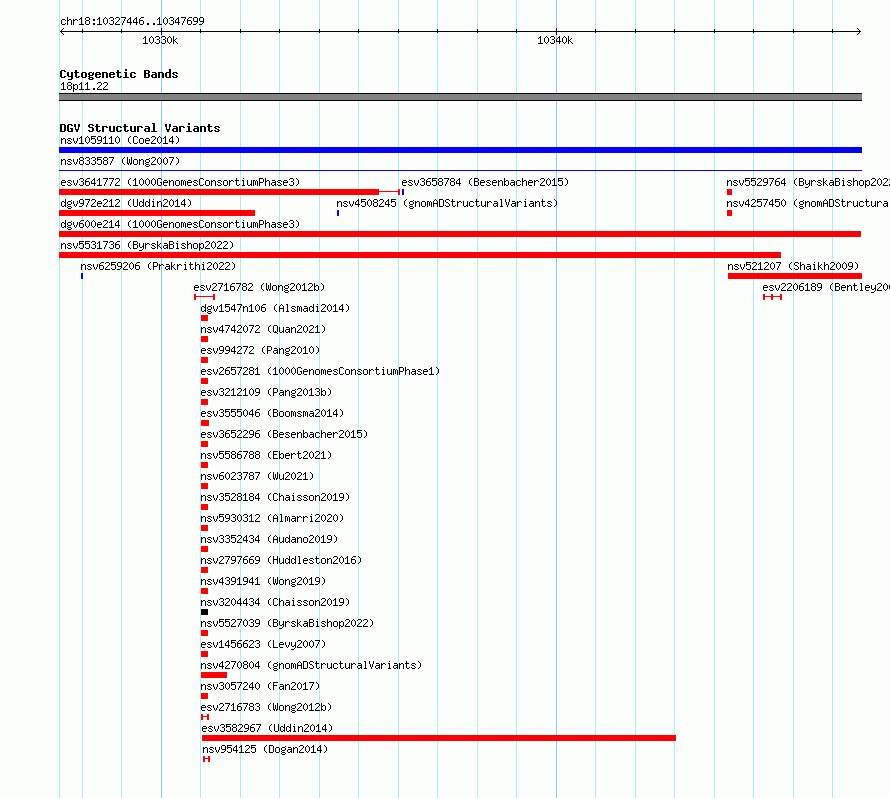Open nsv521207 (Shaikh2009) label
This screenshot has width=890, height=798.
[793, 266]
